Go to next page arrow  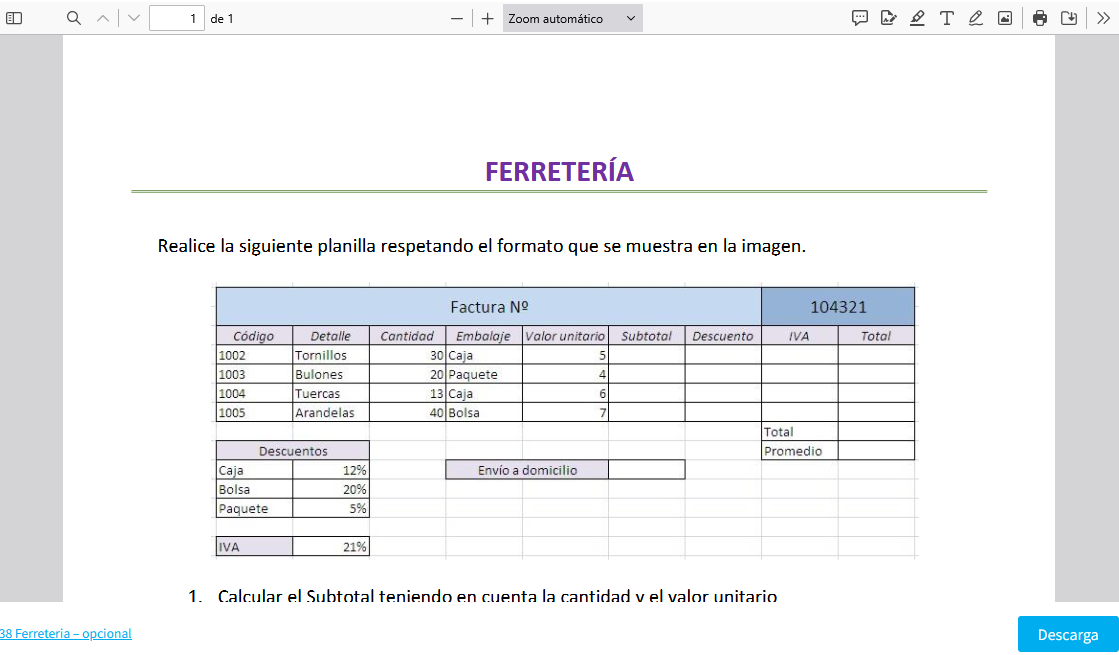pos(134,18)
